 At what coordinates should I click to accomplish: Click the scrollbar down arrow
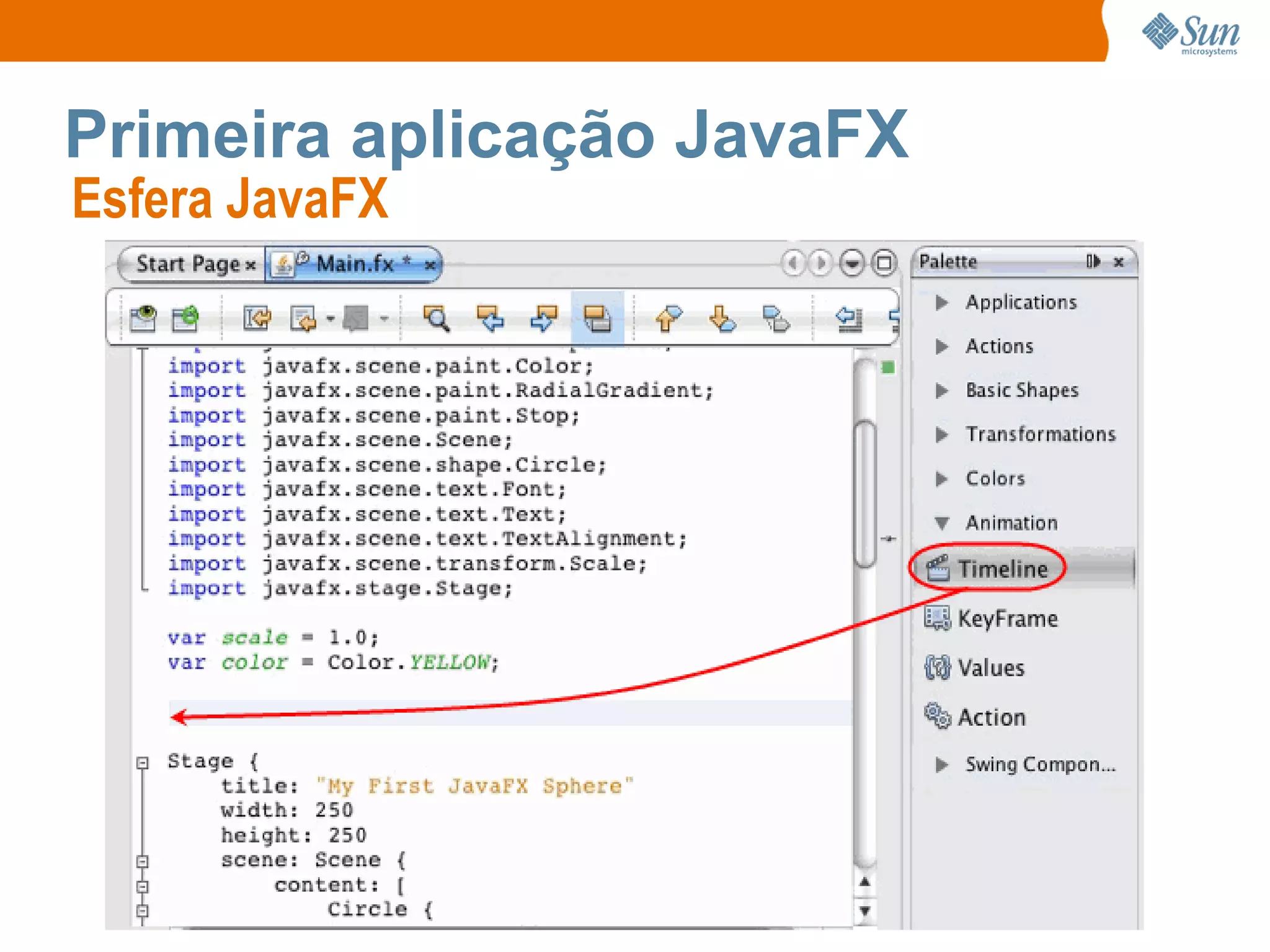click(x=865, y=911)
